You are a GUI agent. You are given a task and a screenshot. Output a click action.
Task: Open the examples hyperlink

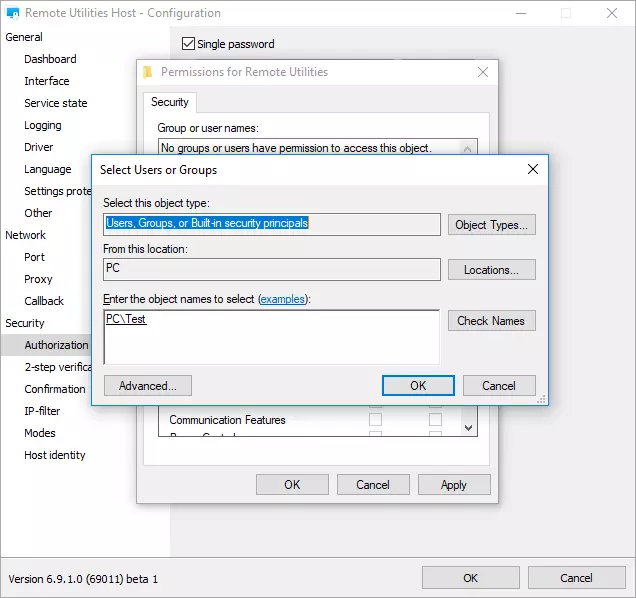[x=283, y=300]
